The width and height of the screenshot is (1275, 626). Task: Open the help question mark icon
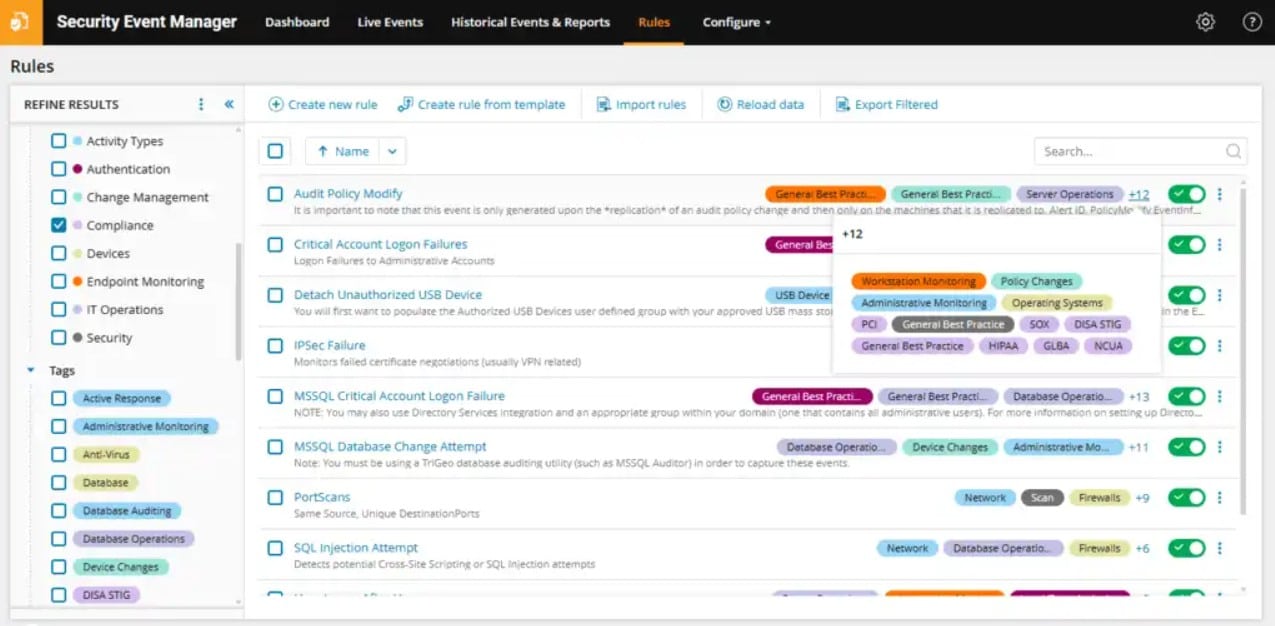1252,22
